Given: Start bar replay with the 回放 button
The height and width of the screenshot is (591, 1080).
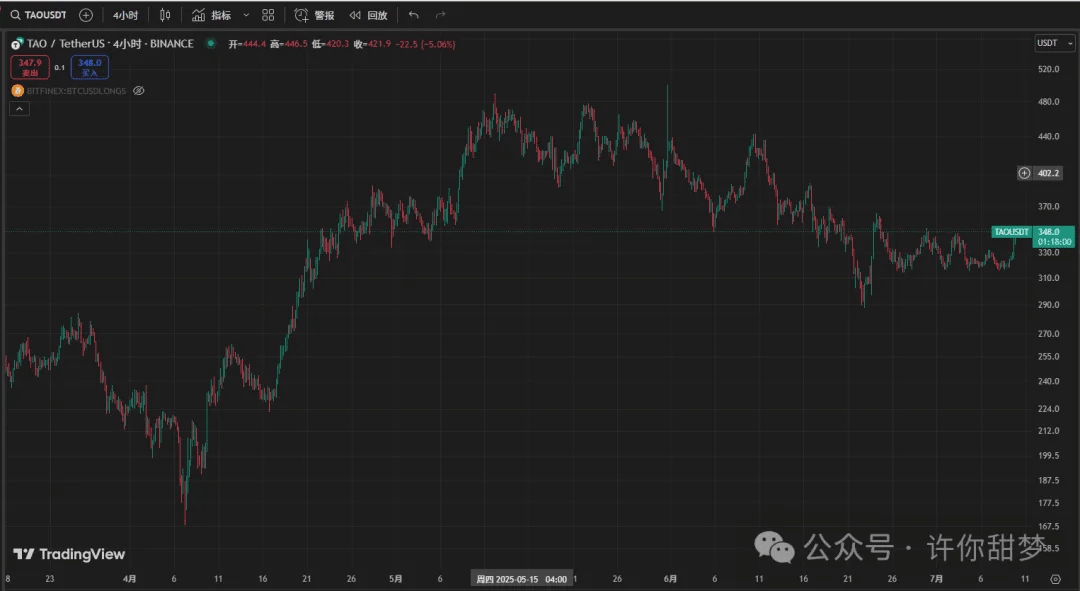Looking at the screenshot, I should 368,14.
